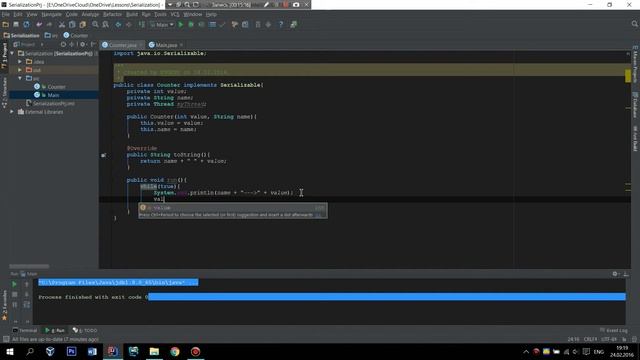Viewport: 640px width, 360px height.
Task: Collapse the src folder node
Action: [20, 78]
